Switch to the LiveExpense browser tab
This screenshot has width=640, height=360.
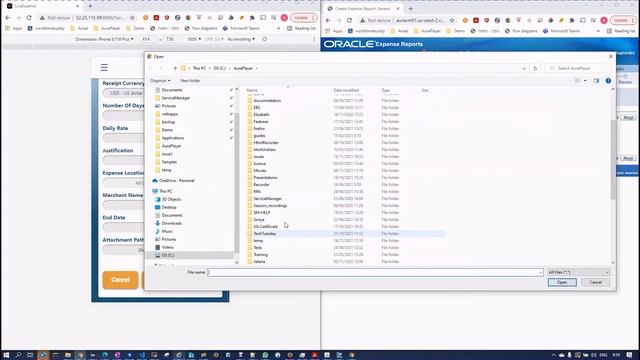click(x=42, y=6)
